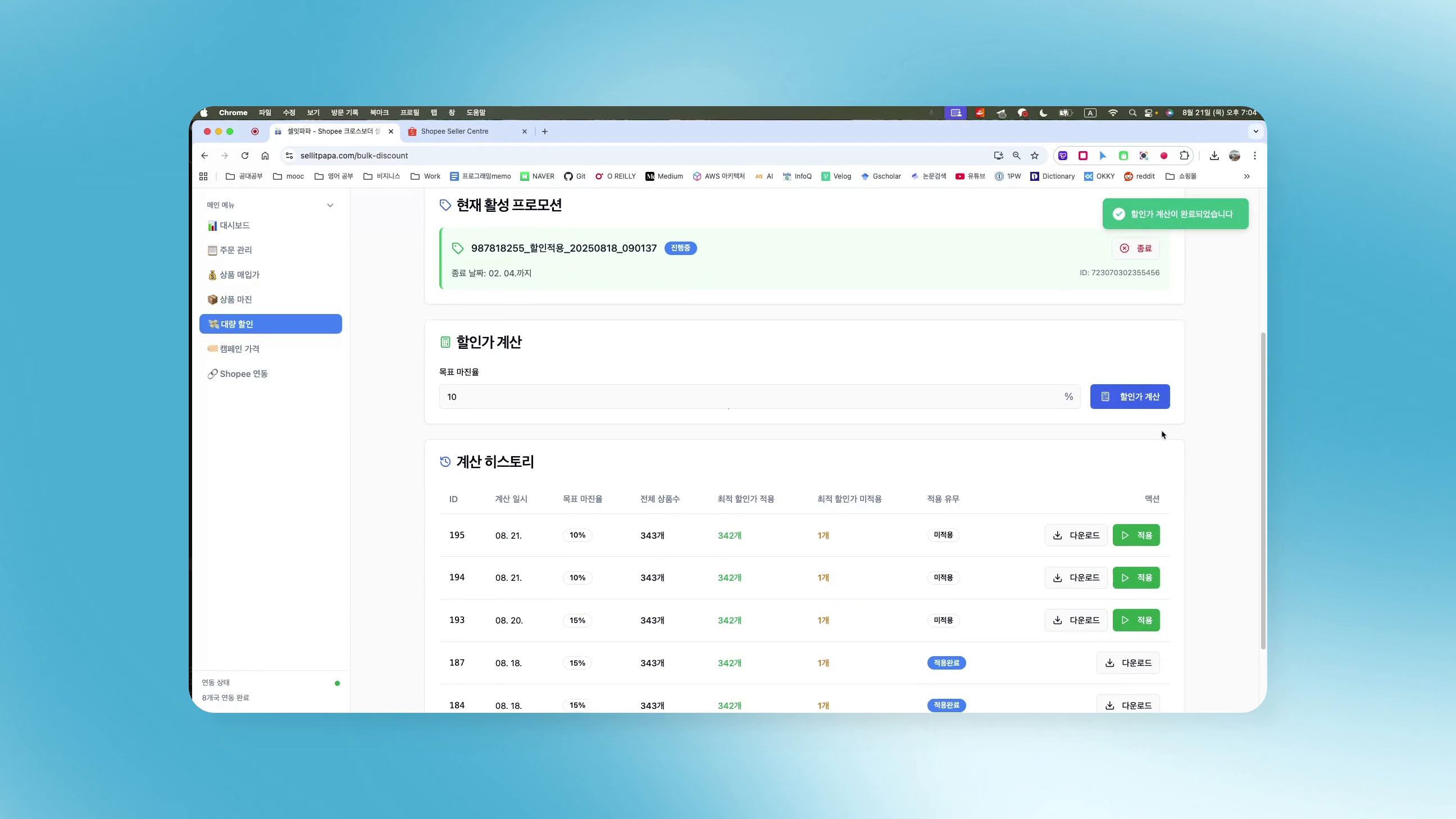Toggle the dark mode moon icon in menu bar
Image resolution: width=1456 pixels, height=819 pixels.
pyautogui.click(x=1043, y=113)
